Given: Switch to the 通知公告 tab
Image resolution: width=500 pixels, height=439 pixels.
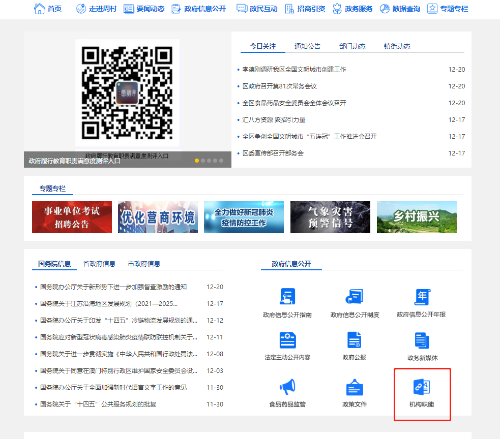Looking at the screenshot, I should [307, 46].
